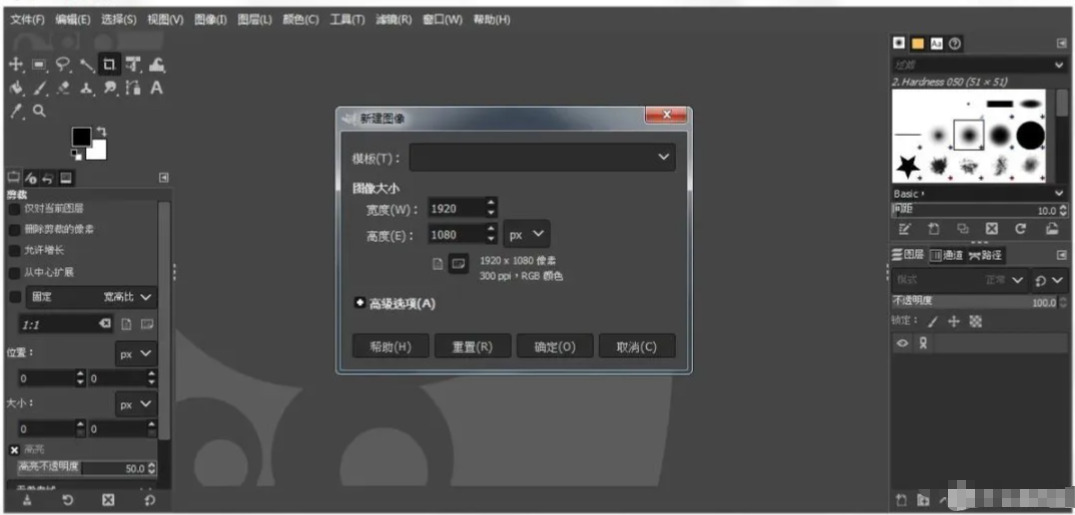1075x515 pixels.
Task: Click the 取消(C) button
Action: 637,346
